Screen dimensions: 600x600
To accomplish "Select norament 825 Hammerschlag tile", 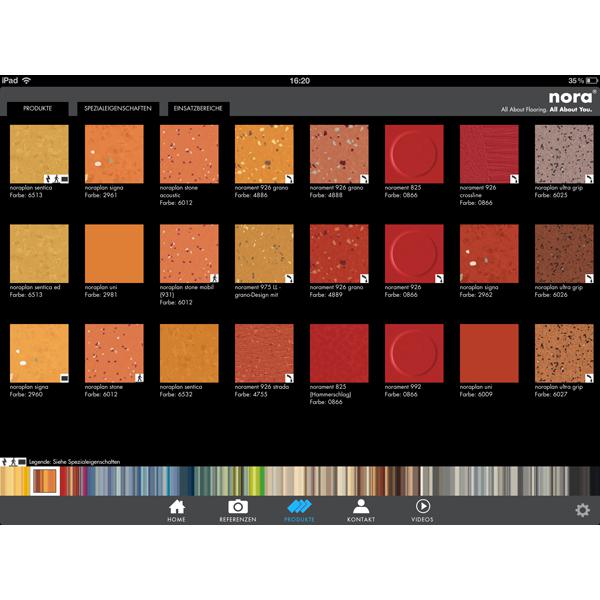I will (x=339, y=354).
